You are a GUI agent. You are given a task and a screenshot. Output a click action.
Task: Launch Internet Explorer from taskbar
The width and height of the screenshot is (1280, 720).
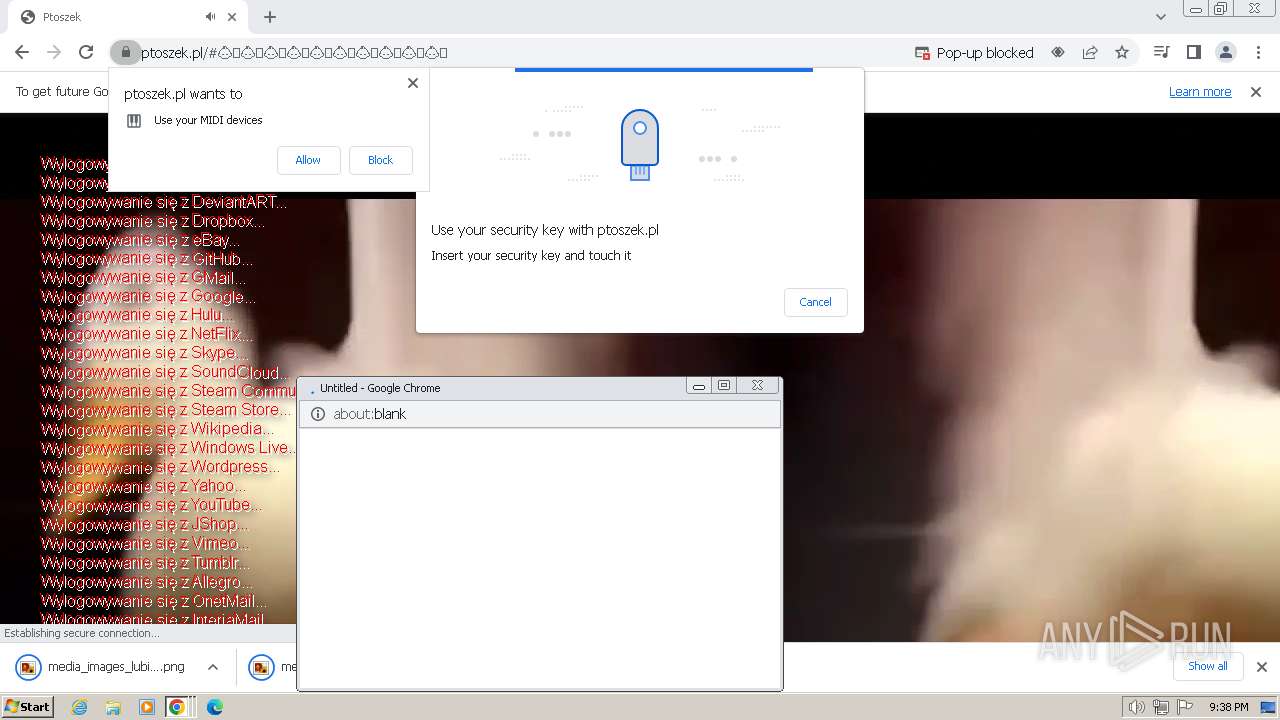pos(79,707)
